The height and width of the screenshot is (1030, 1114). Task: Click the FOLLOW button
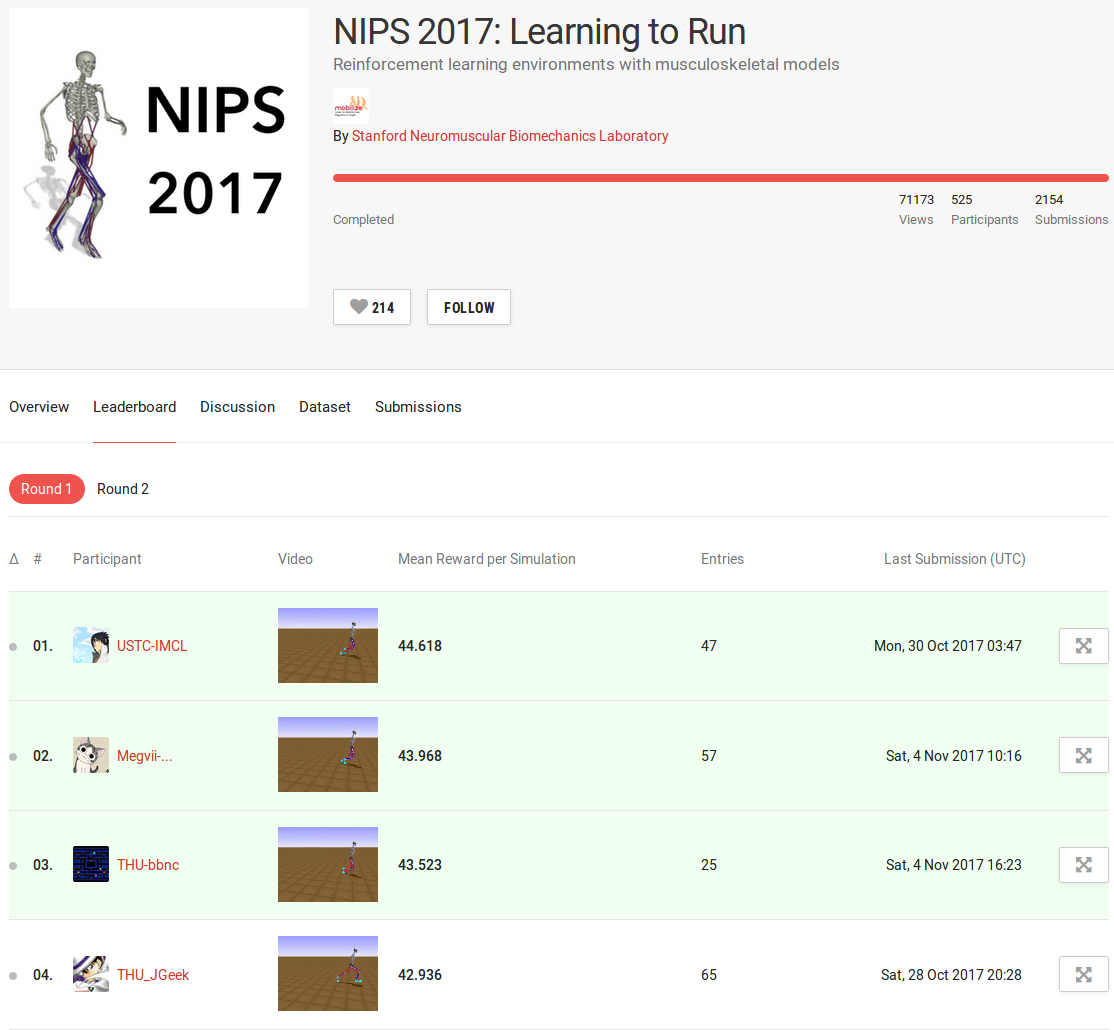[x=469, y=307]
